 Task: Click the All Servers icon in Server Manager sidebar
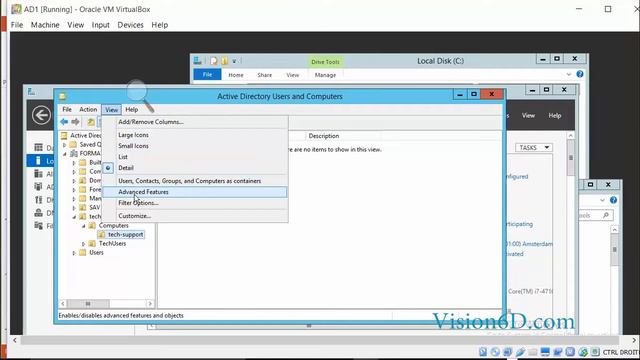point(39,174)
